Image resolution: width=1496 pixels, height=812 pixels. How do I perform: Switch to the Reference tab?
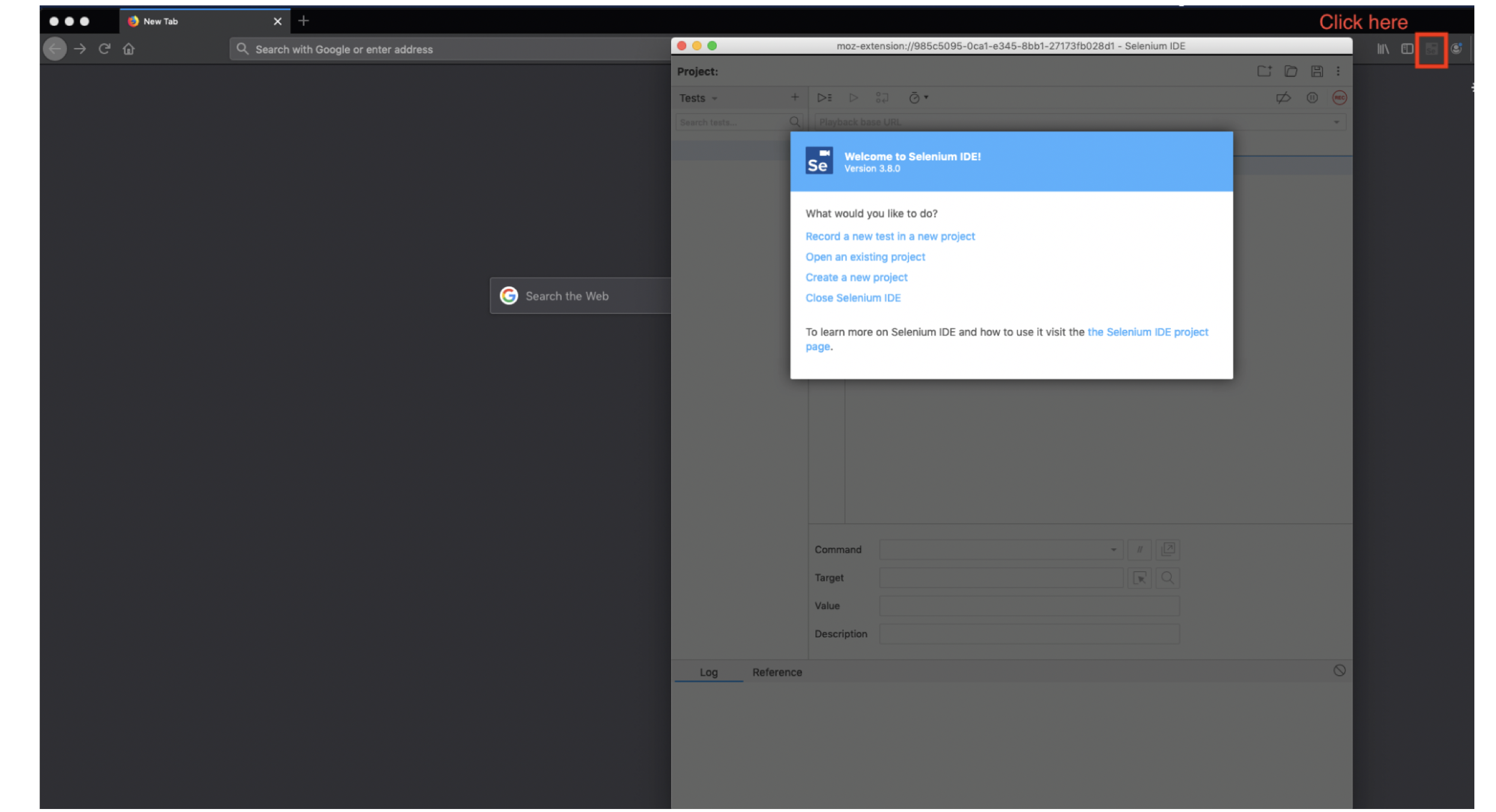pos(777,673)
